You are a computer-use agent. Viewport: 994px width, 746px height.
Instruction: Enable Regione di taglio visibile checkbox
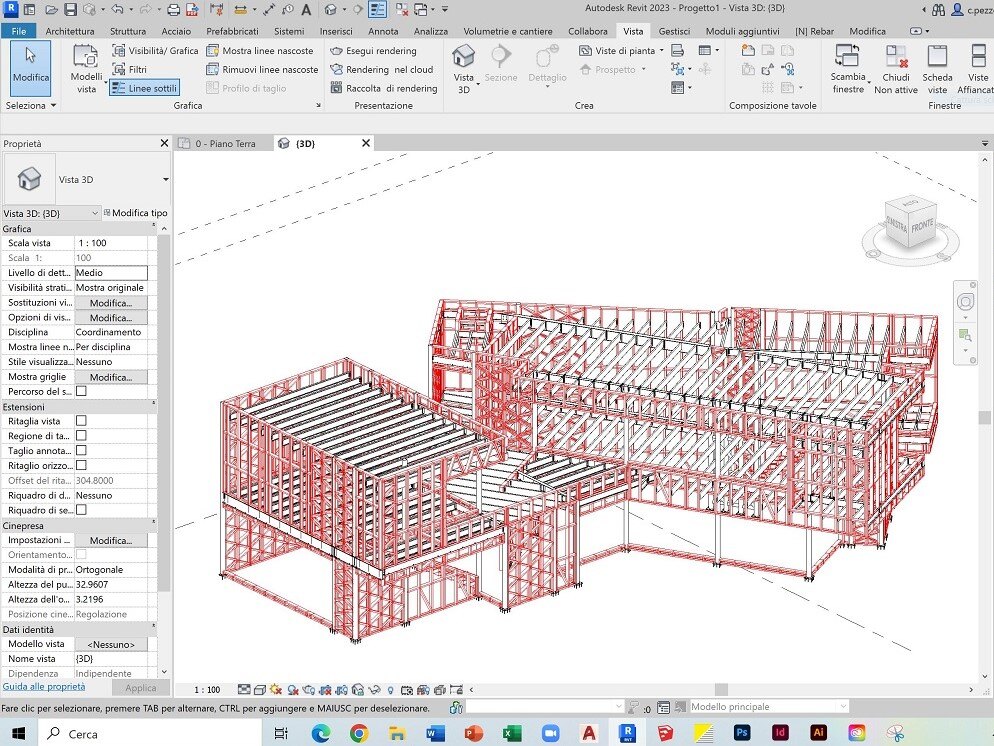[81, 436]
